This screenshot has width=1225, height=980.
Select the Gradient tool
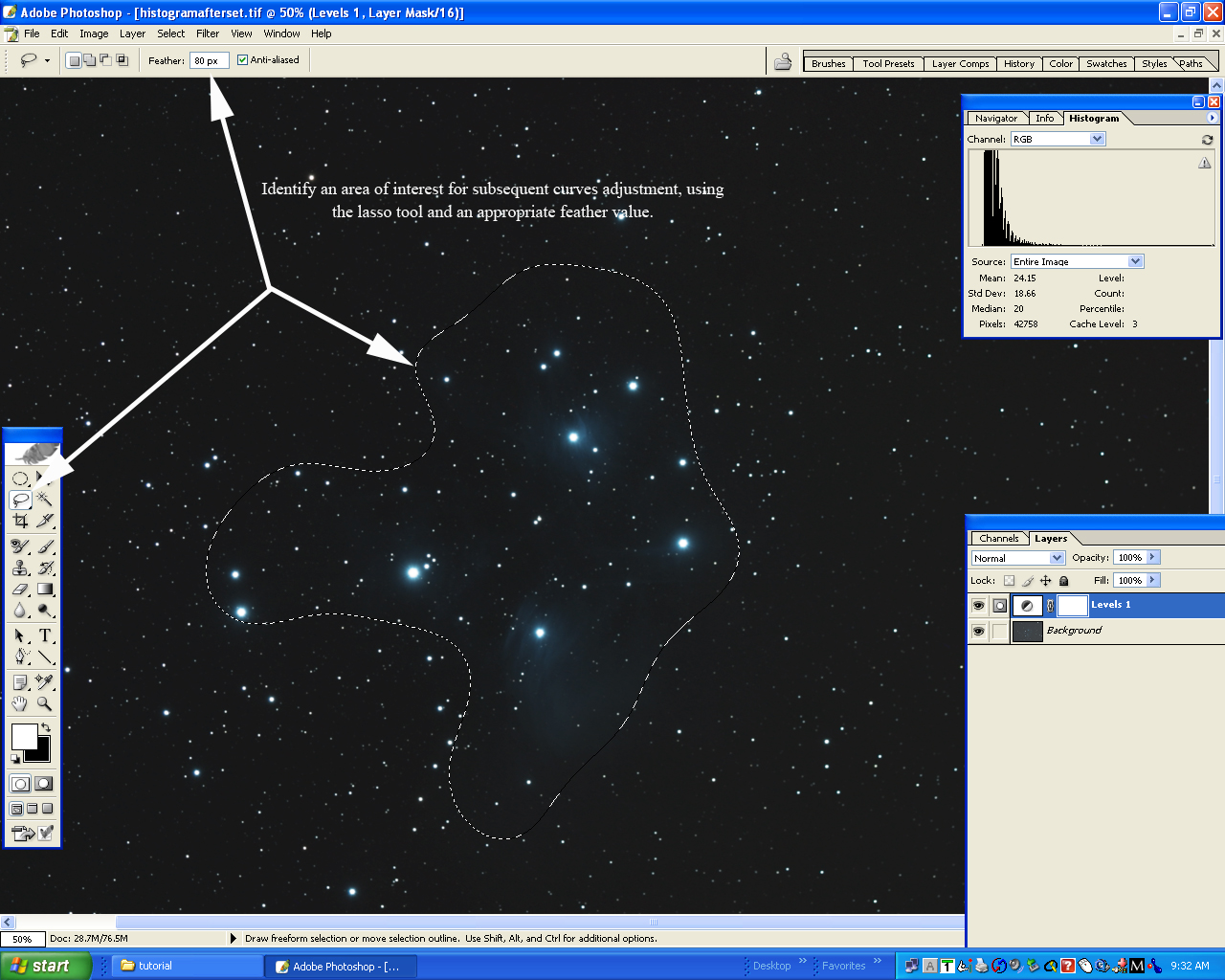[x=45, y=590]
